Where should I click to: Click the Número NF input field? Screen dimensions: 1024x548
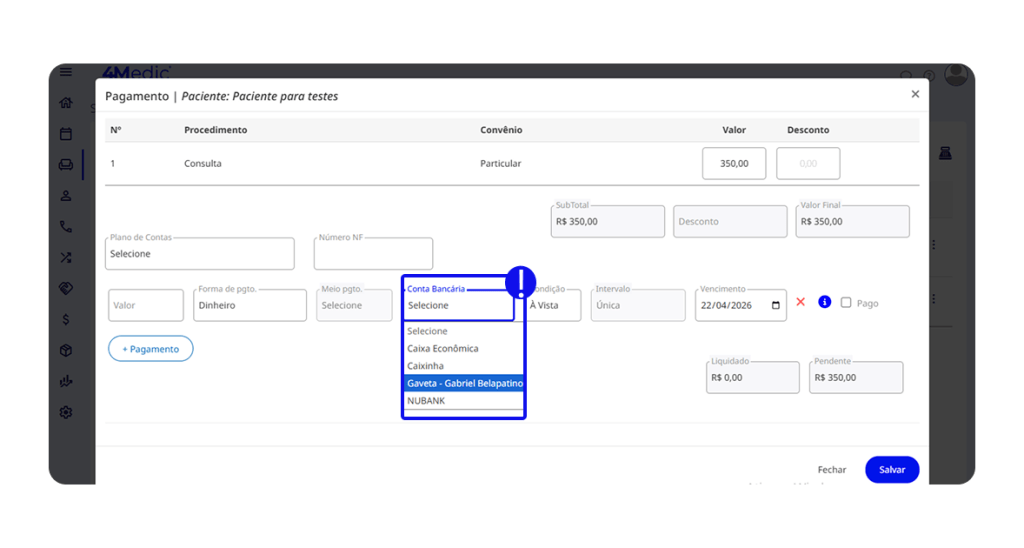[x=373, y=254]
